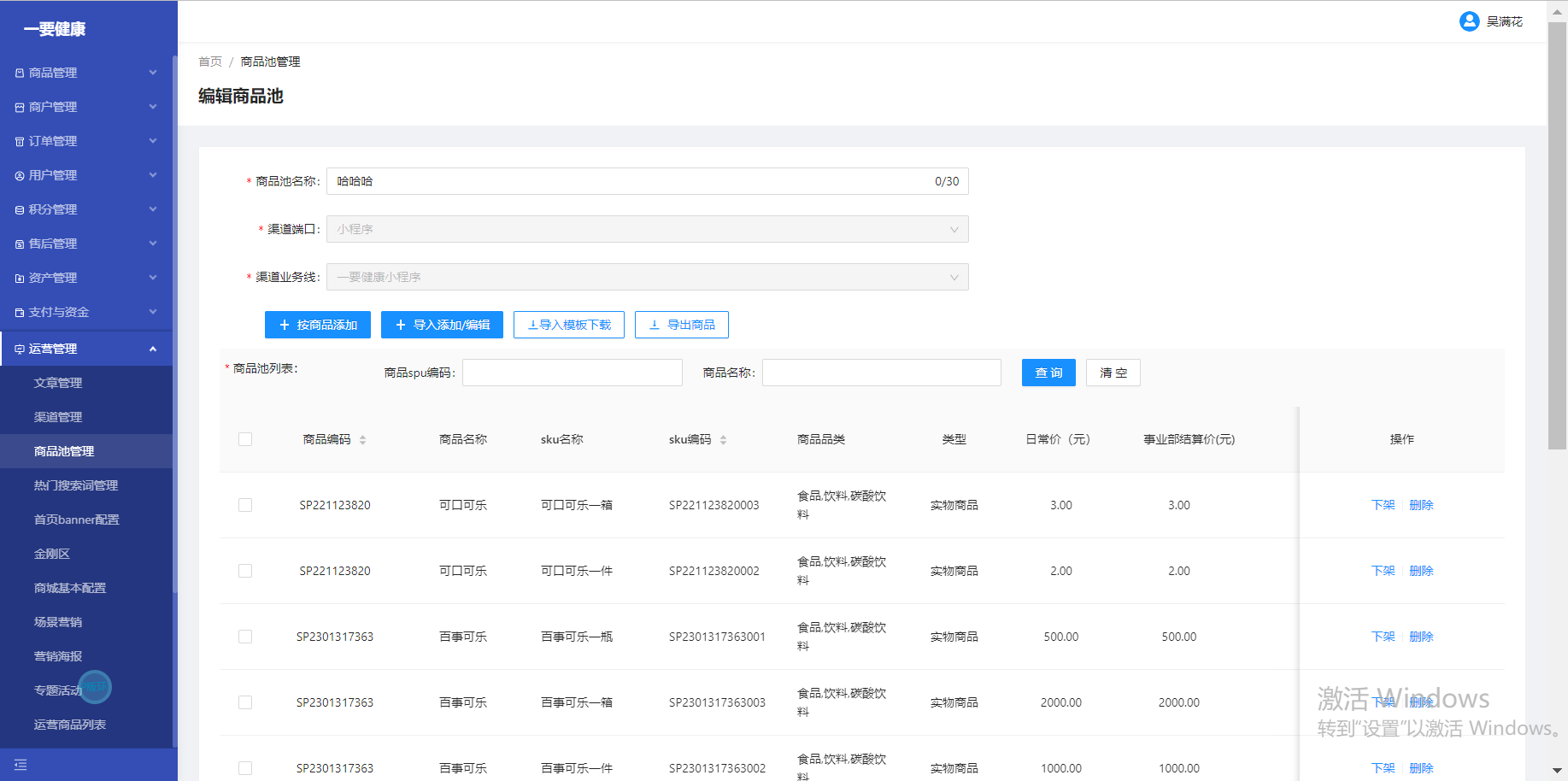1568x781 pixels.
Task: Expand the 商户管理 menu chevron
Action: 153,107
